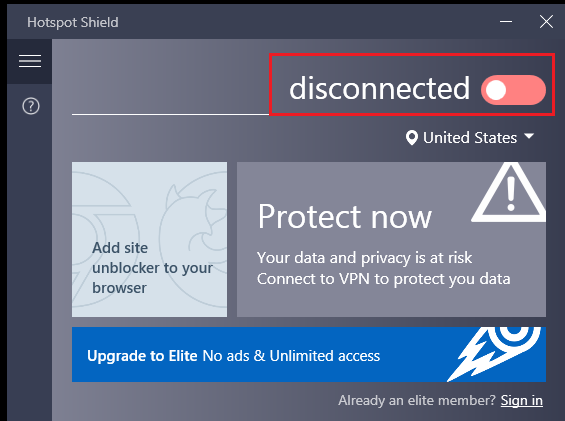Click the Connect to VPN message text
565x421 pixels.
pos(383,279)
